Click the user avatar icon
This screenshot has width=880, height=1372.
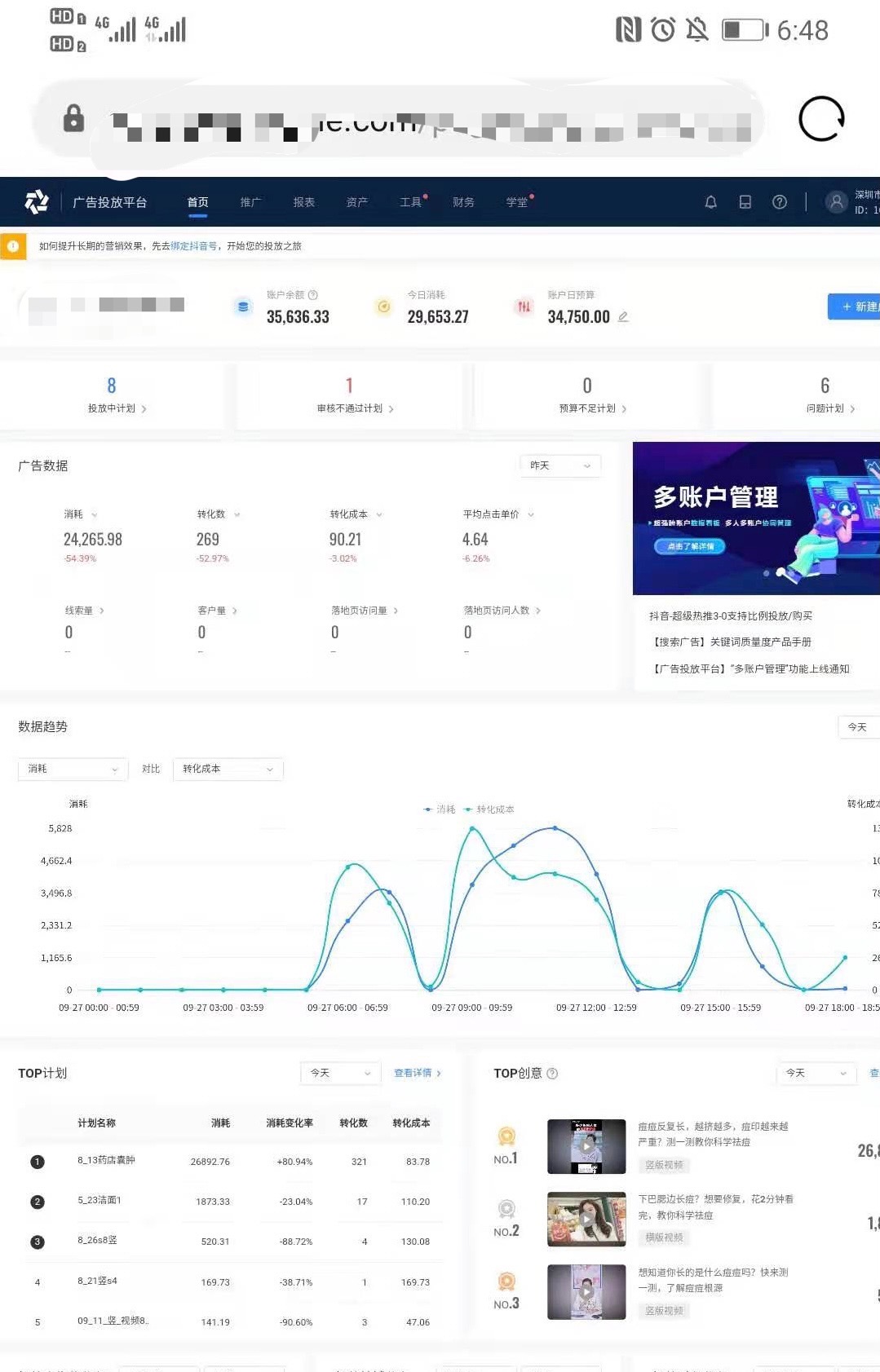(836, 202)
